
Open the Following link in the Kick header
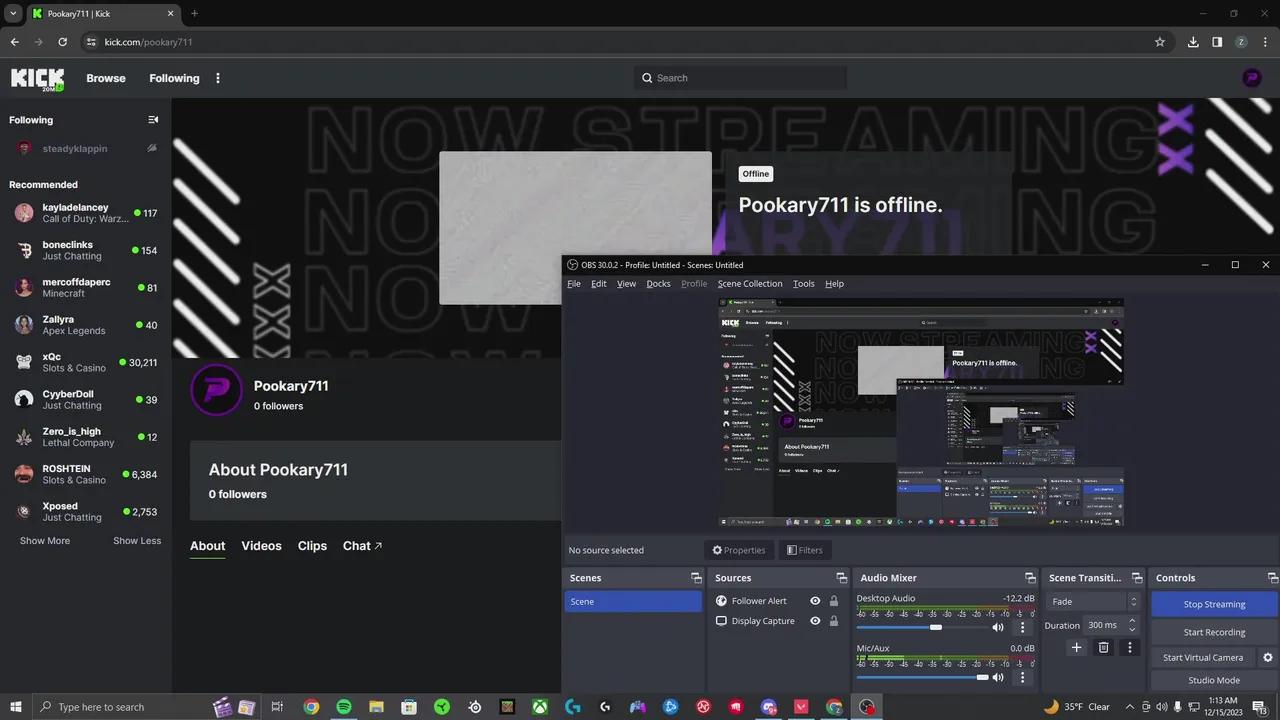174,78
